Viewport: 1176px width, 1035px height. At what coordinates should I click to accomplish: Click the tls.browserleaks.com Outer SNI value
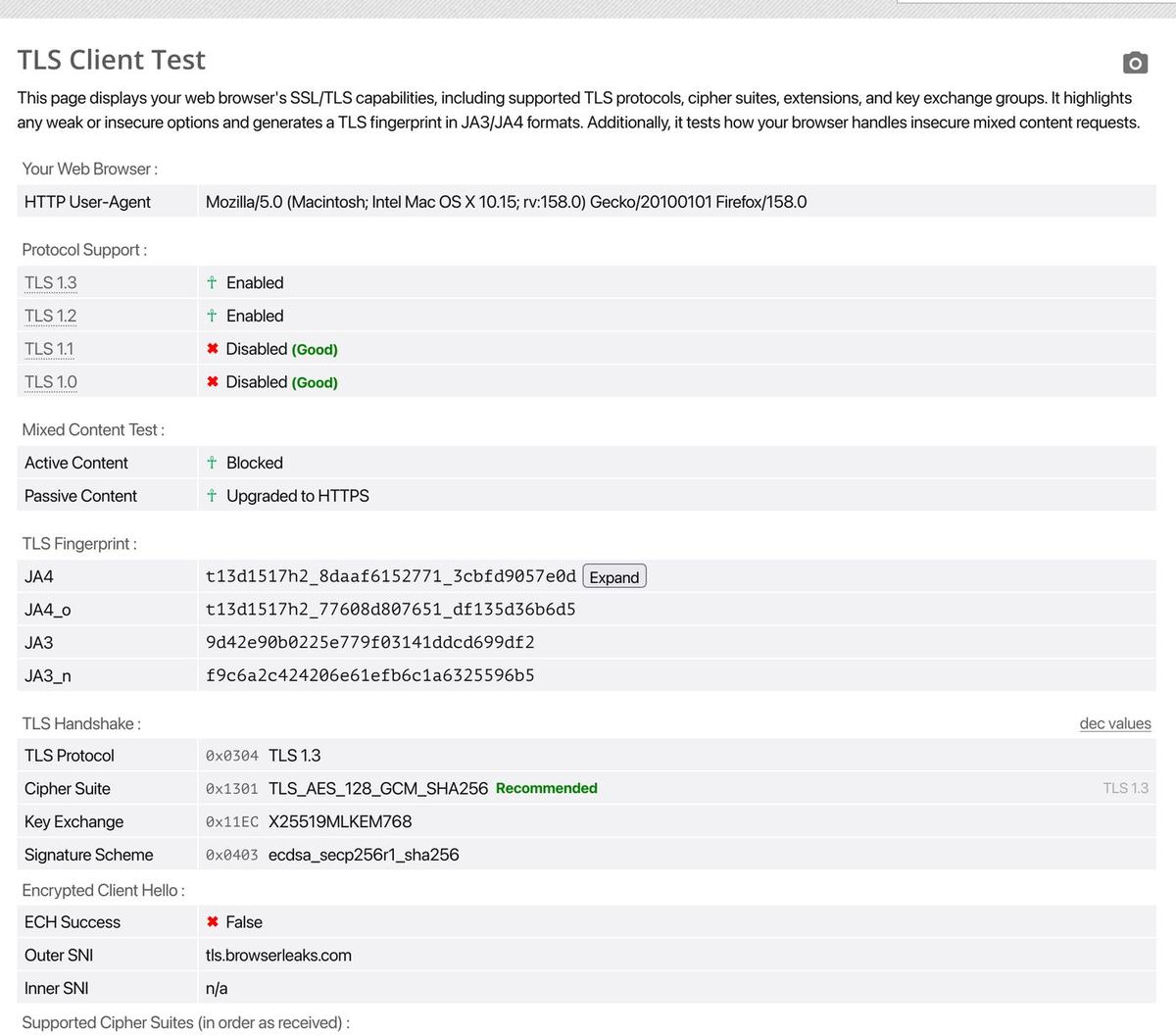pyautogui.click(x=278, y=956)
